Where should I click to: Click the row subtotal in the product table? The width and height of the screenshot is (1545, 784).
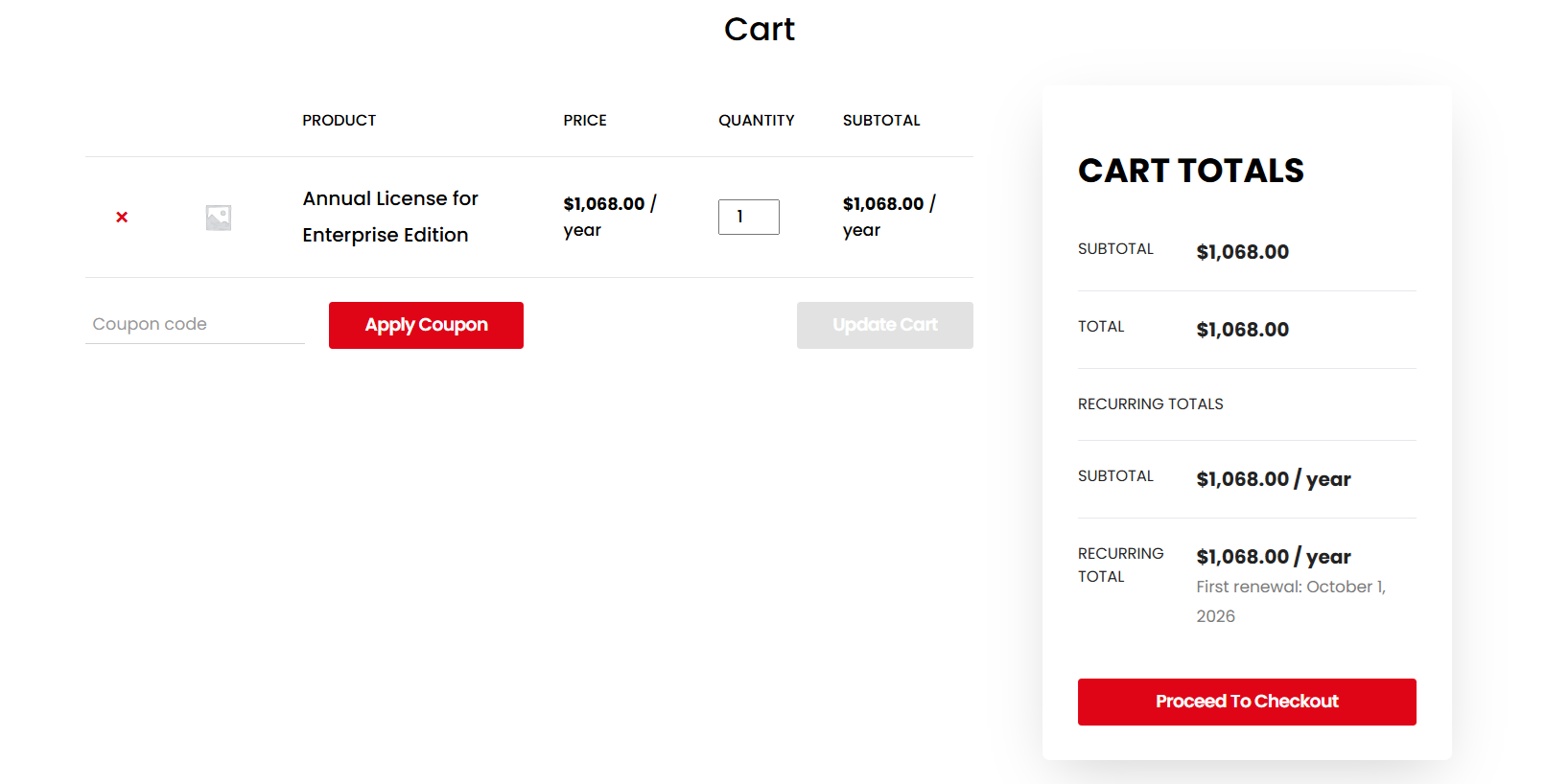pos(888,216)
